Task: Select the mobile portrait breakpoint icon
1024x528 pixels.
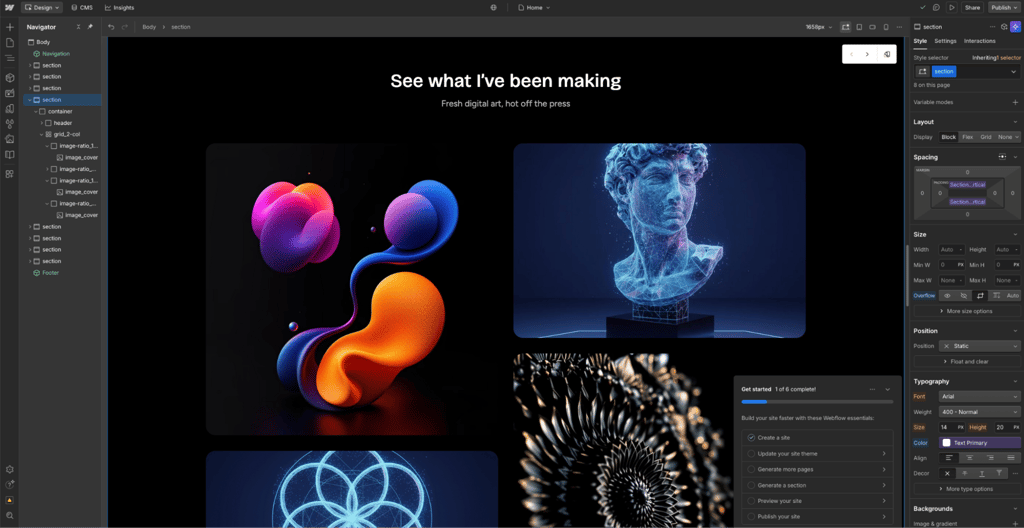Action: (x=886, y=27)
